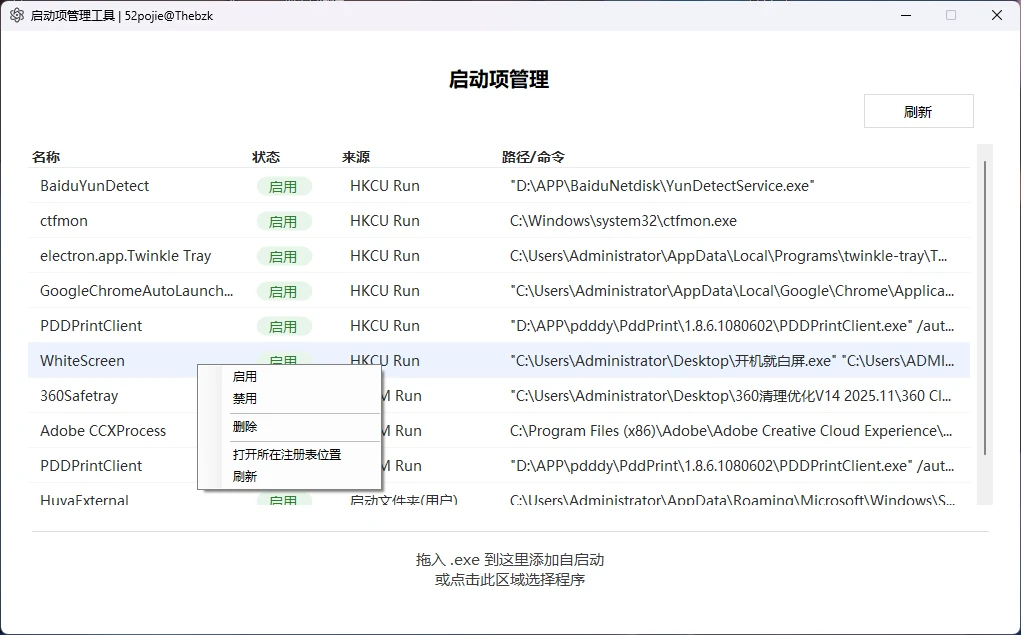Toggle the first PDDPrintClient status badge
1021x635 pixels.
[x=285, y=326]
